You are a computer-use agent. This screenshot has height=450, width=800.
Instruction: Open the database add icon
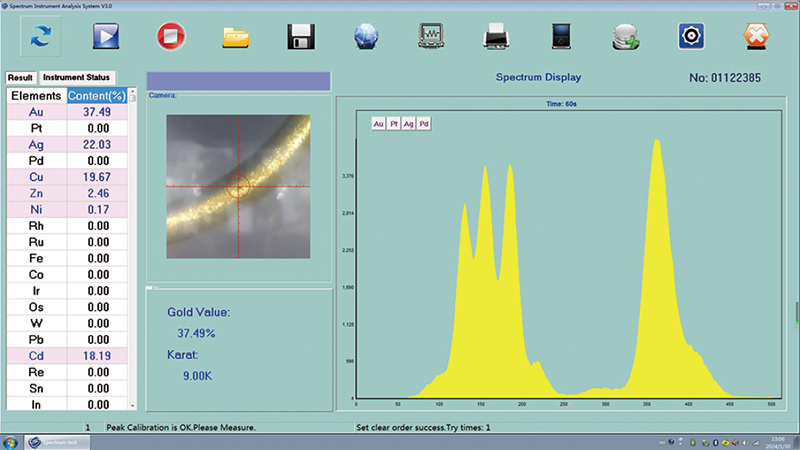626,37
